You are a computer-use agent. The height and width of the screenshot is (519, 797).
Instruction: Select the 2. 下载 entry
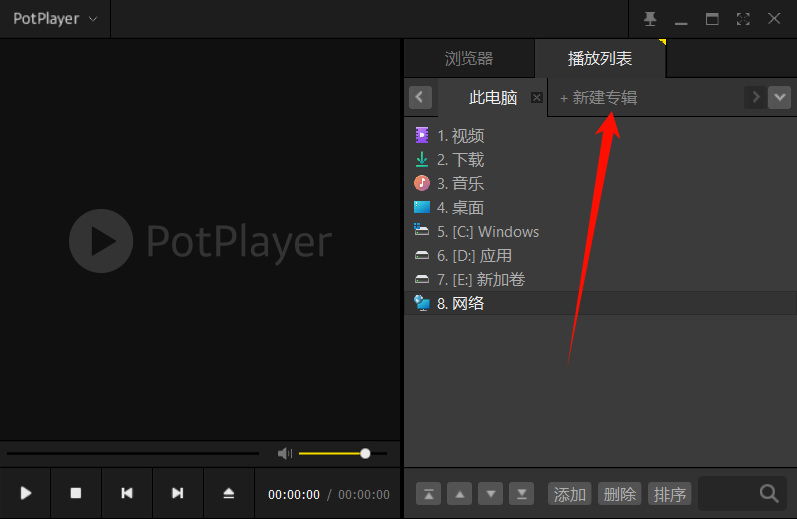600,160
